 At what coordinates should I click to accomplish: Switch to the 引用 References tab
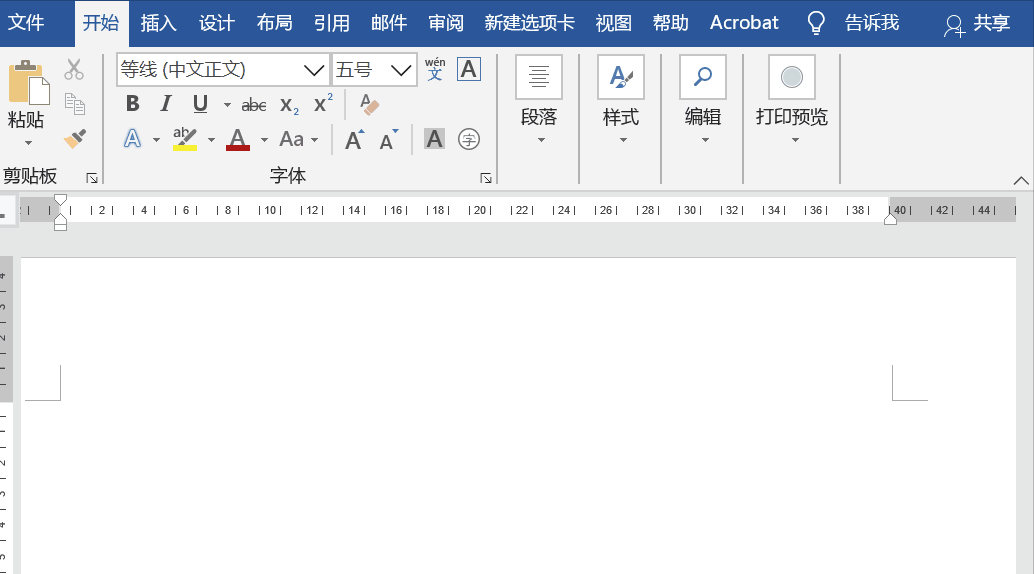332,23
